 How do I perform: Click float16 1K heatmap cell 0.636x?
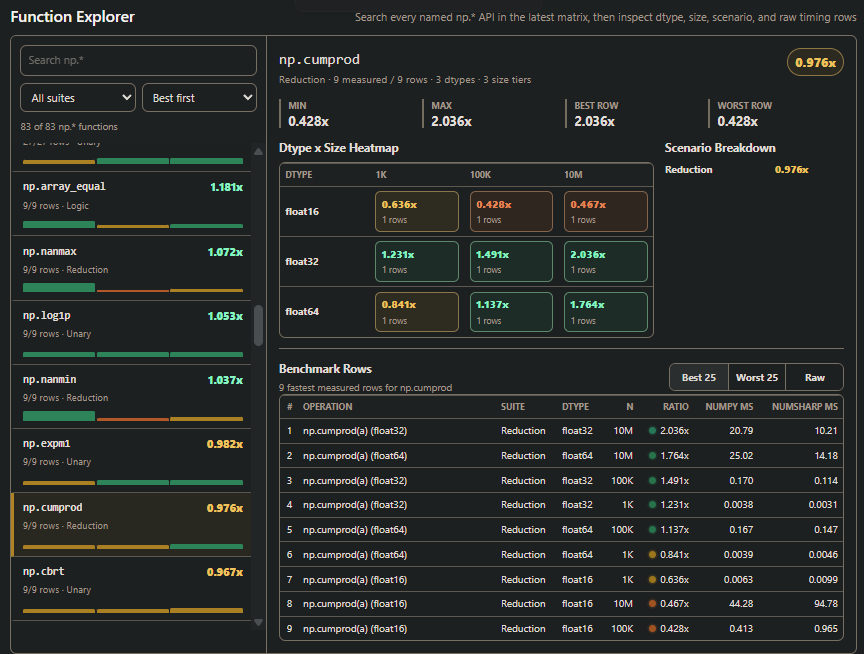(417, 212)
